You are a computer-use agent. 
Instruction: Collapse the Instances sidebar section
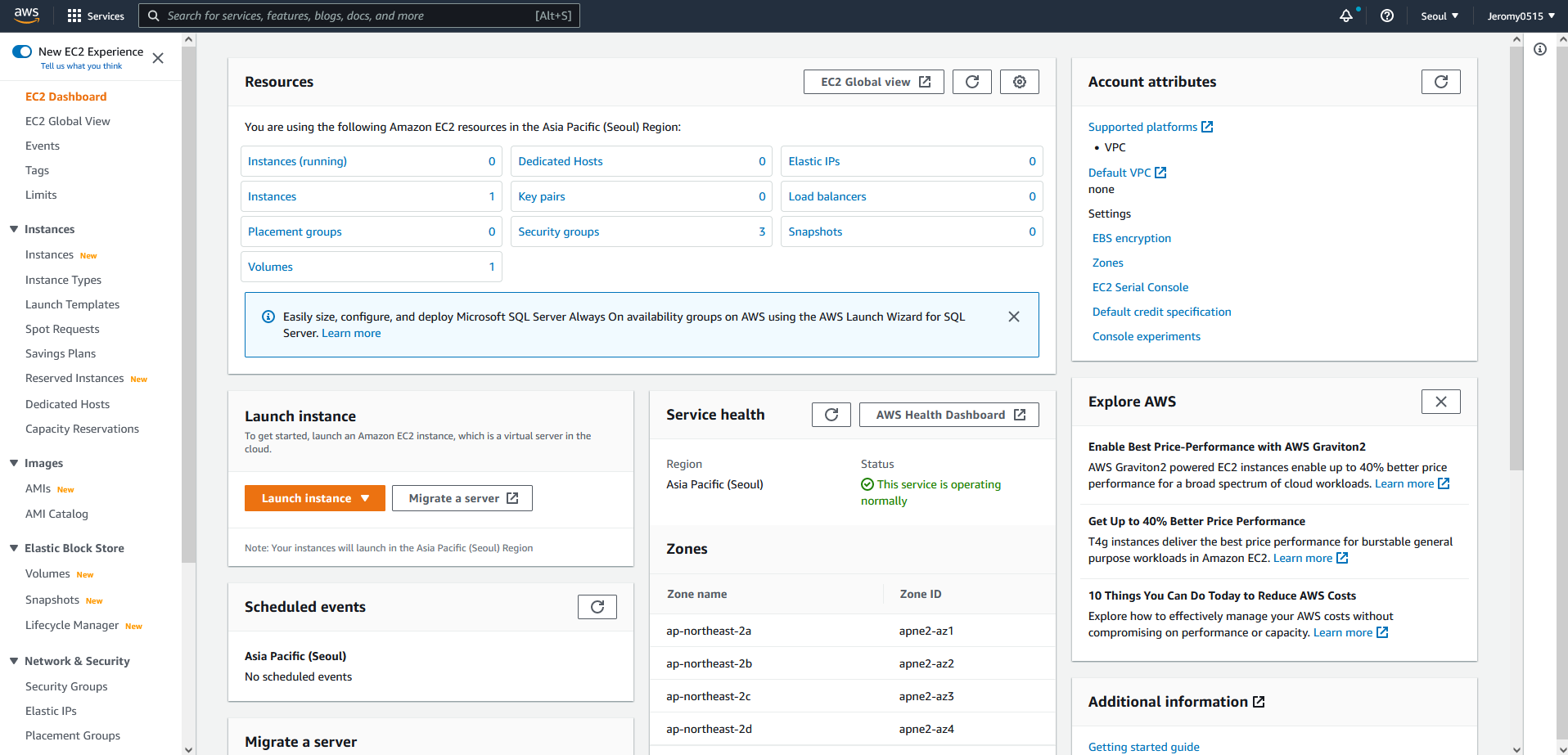(14, 229)
